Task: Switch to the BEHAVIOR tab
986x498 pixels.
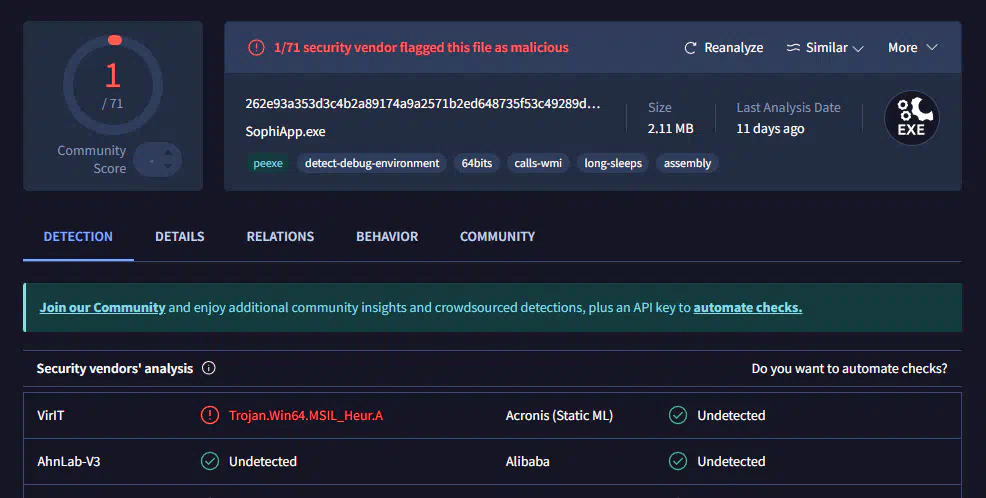Action: [387, 237]
